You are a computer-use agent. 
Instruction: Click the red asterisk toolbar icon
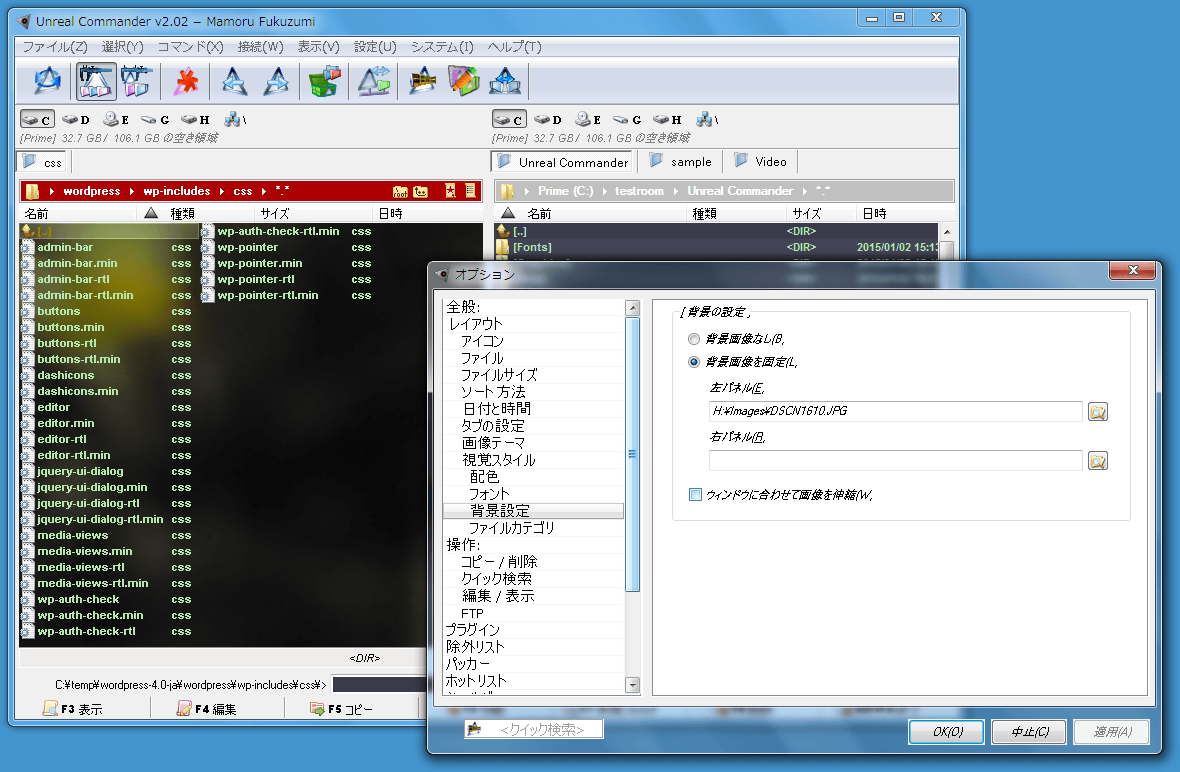[x=186, y=81]
